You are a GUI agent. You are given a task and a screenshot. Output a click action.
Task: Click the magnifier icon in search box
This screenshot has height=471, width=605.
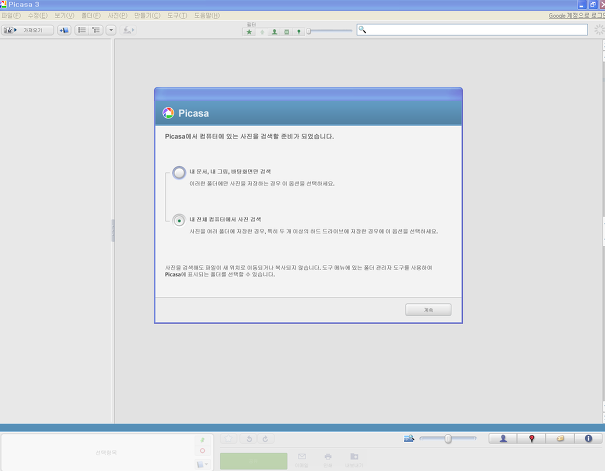(362, 30)
